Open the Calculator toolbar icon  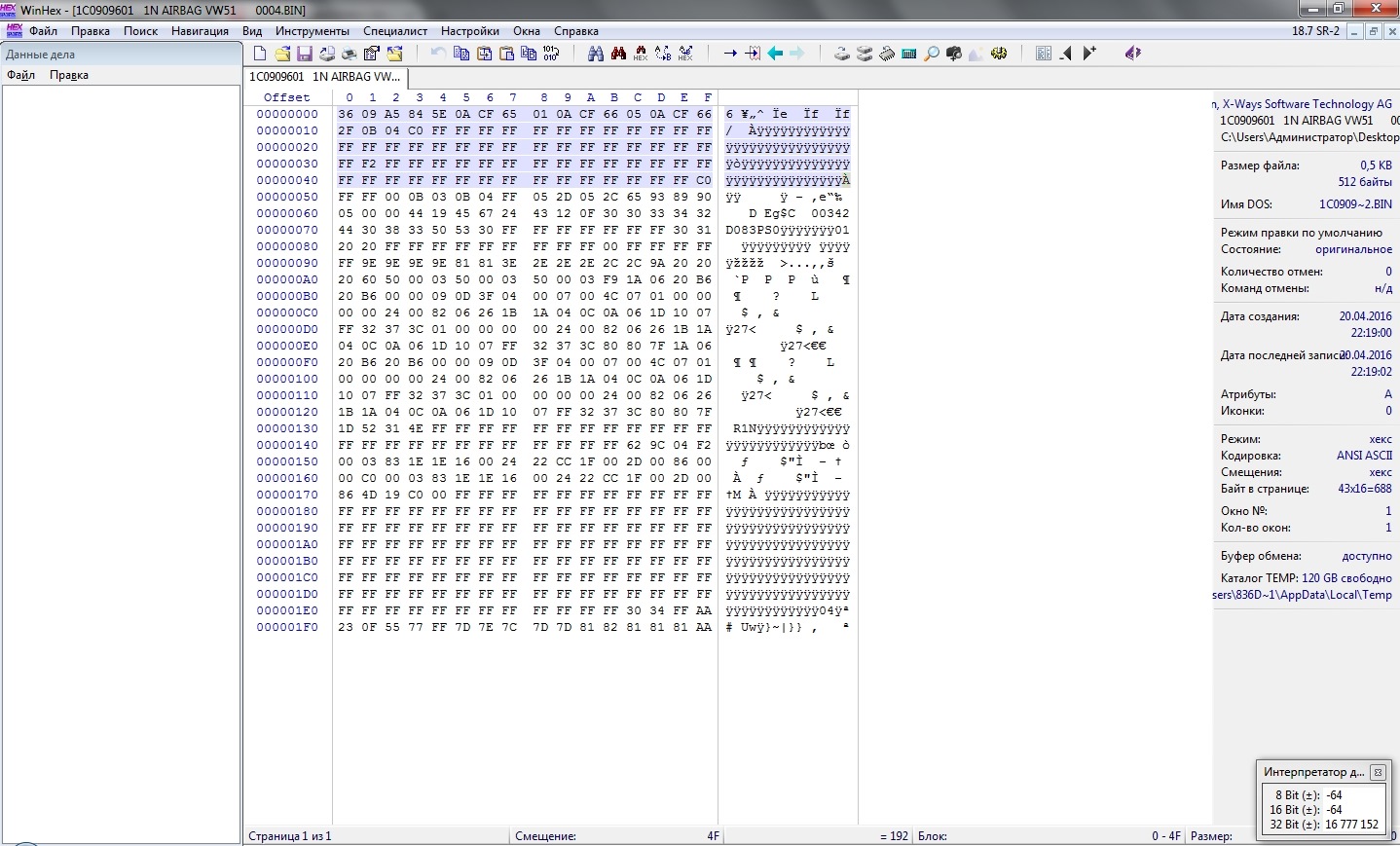tap(909, 54)
